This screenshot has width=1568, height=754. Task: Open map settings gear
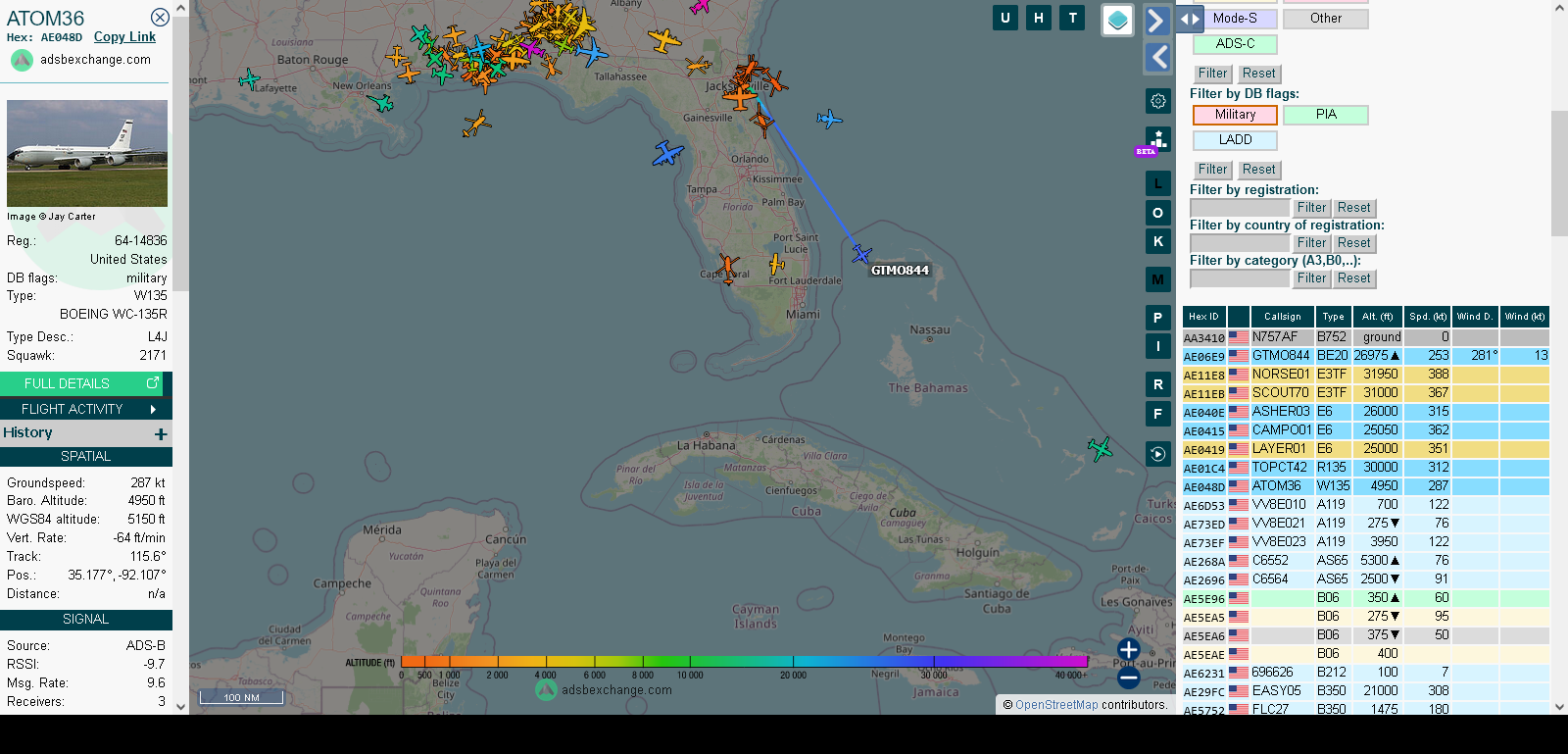click(1158, 101)
